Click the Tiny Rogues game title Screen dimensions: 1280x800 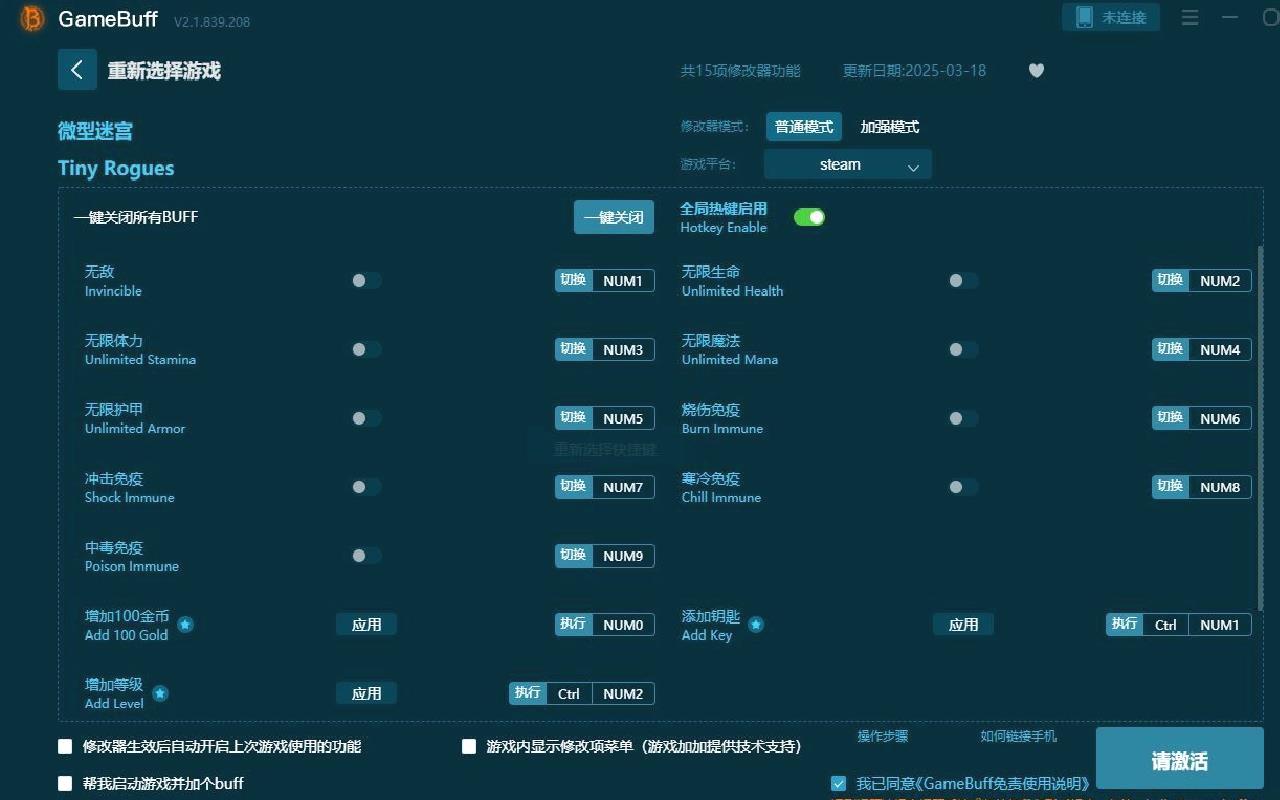[x=116, y=168]
